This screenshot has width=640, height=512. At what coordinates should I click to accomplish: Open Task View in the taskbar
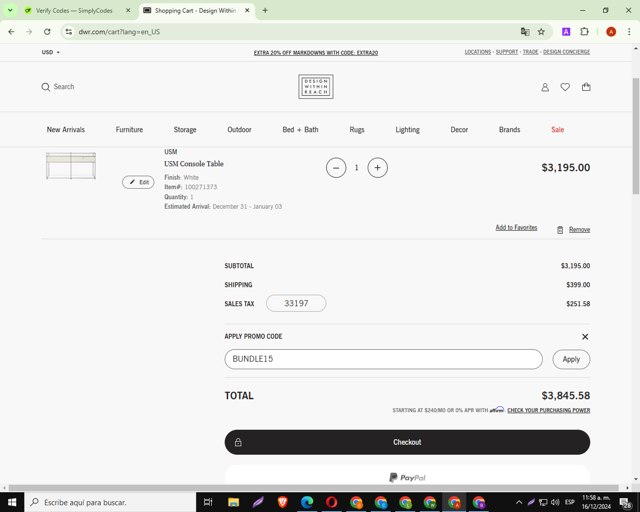208,502
